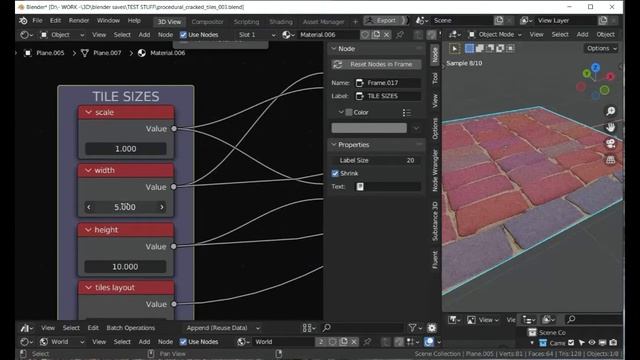Toggle the frame Color checkbox

(x=349, y=112)
